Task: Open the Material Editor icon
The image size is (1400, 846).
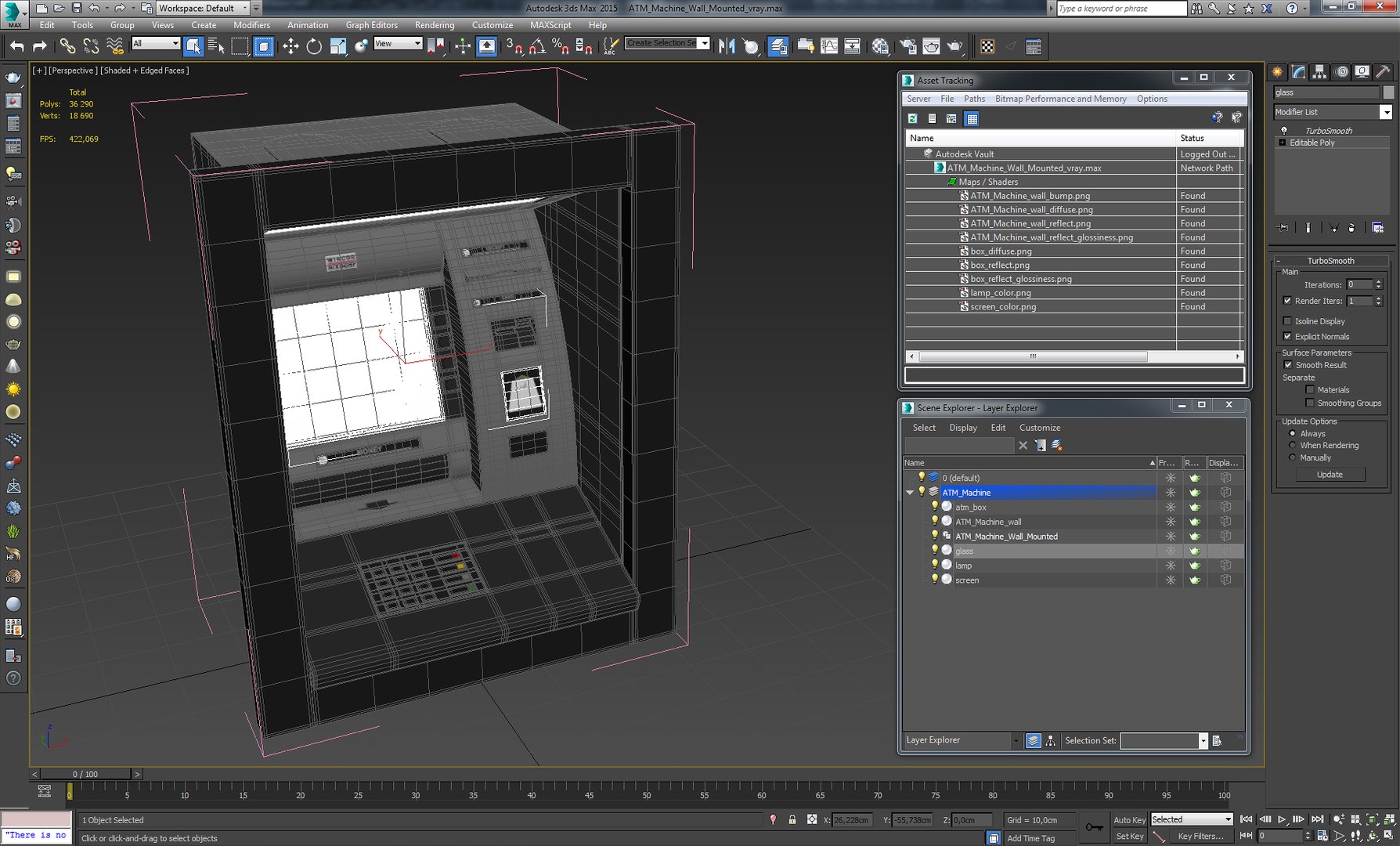Action: (880, 46)
